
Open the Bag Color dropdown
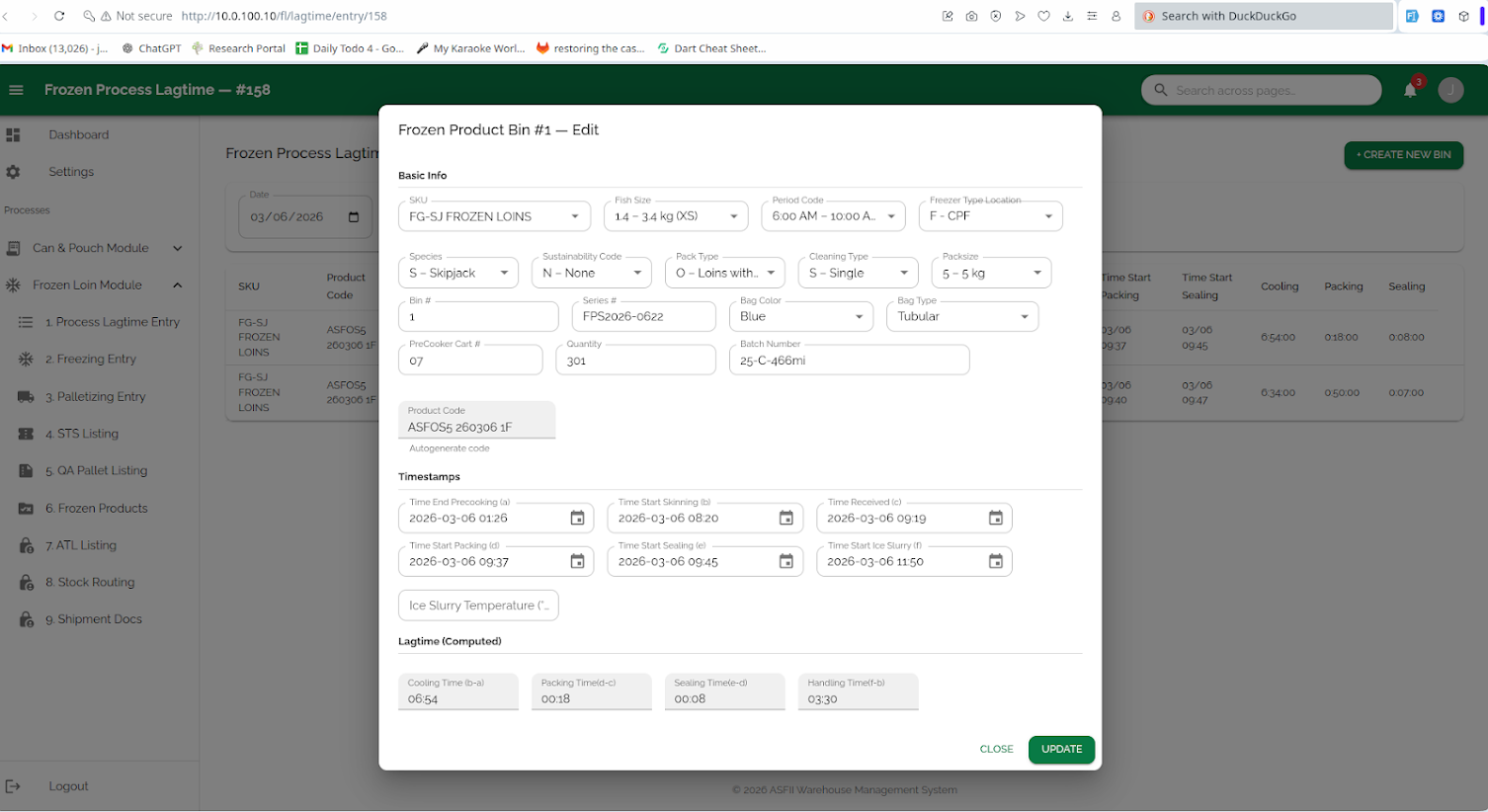tap(801, 316)
